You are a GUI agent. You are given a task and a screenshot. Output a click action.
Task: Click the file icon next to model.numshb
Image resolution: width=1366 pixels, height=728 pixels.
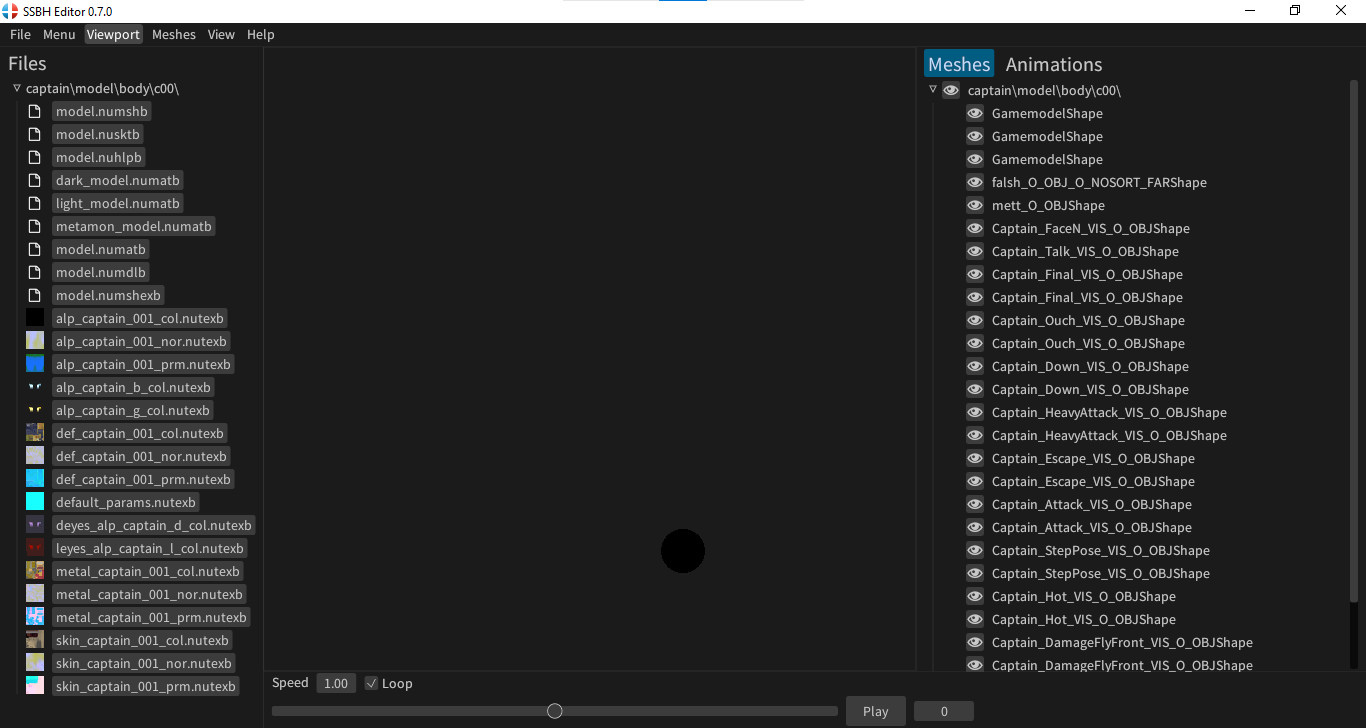(x=35, y=111)
